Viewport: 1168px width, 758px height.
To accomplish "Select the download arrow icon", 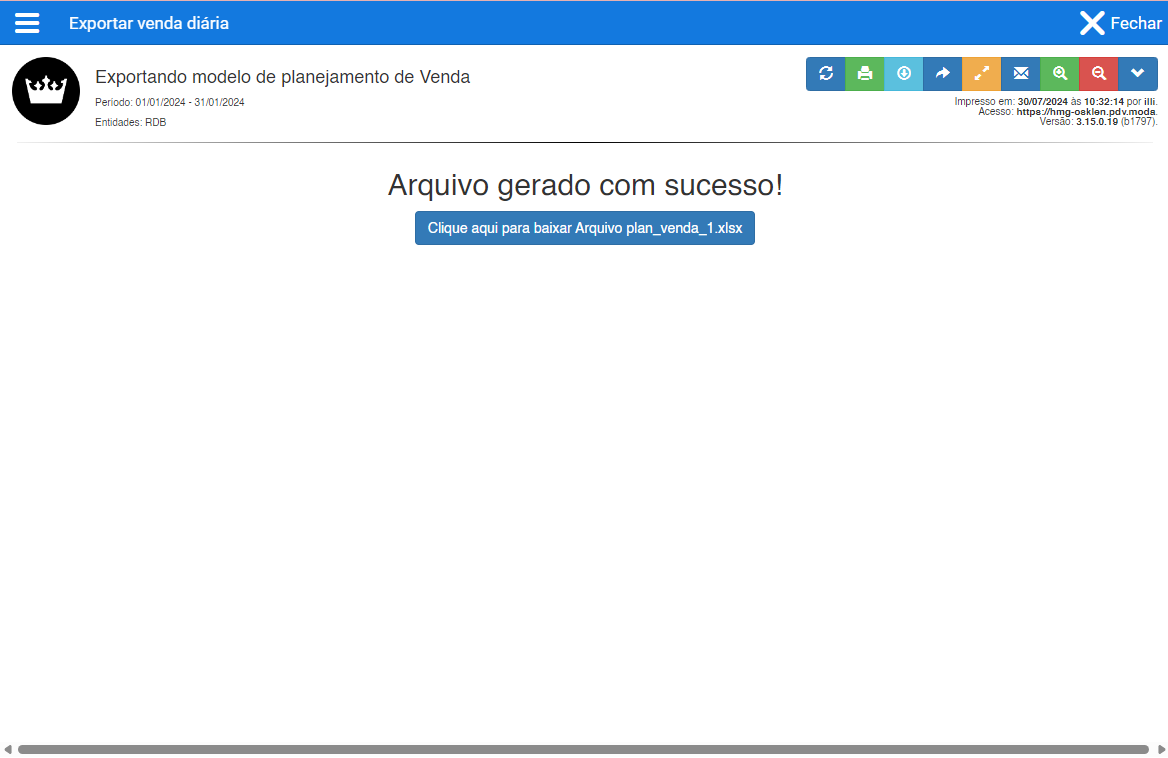I will [x=903, y=73].
